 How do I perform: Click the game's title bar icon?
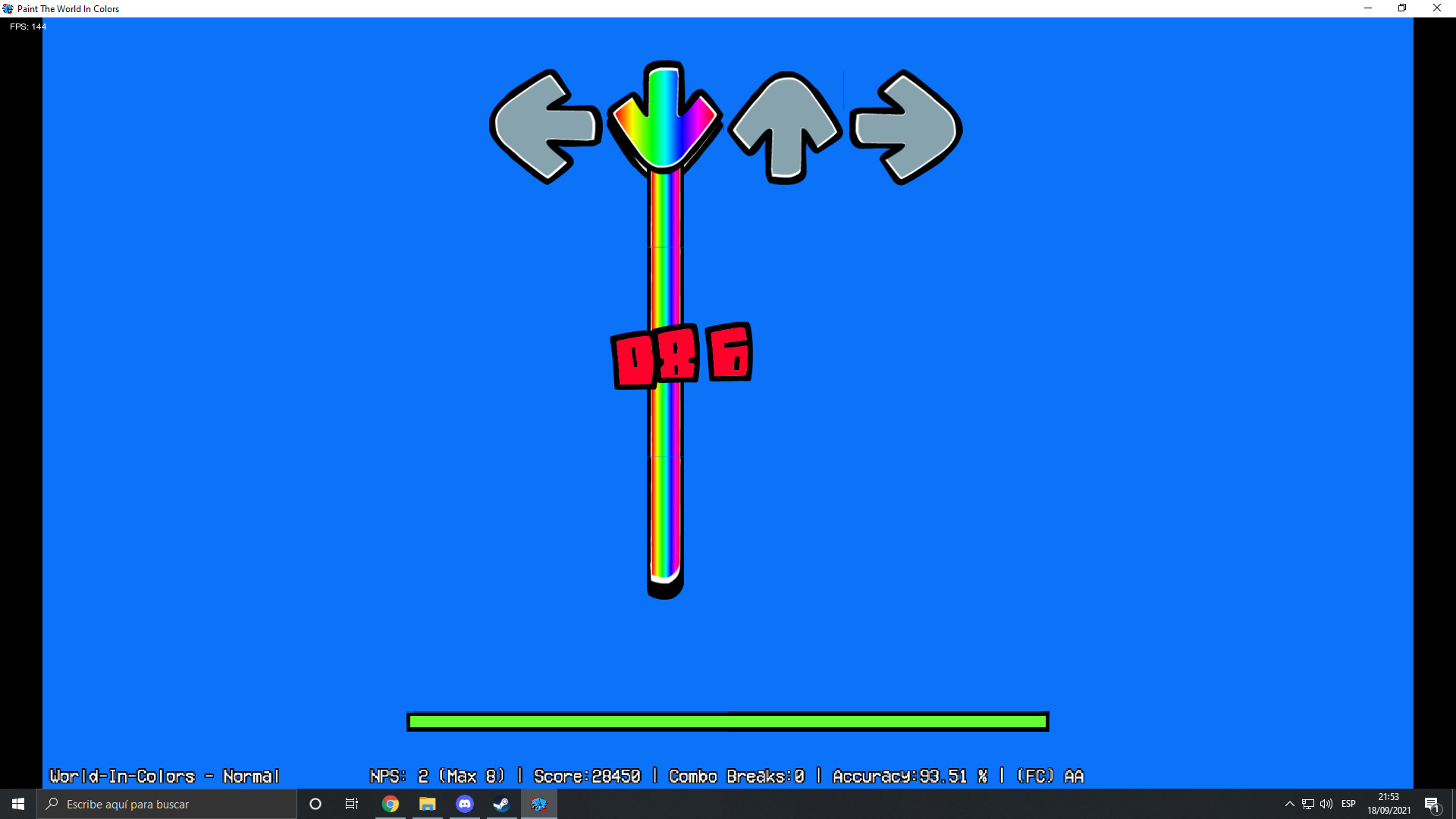pyautogui.click(x=7, y=8)
